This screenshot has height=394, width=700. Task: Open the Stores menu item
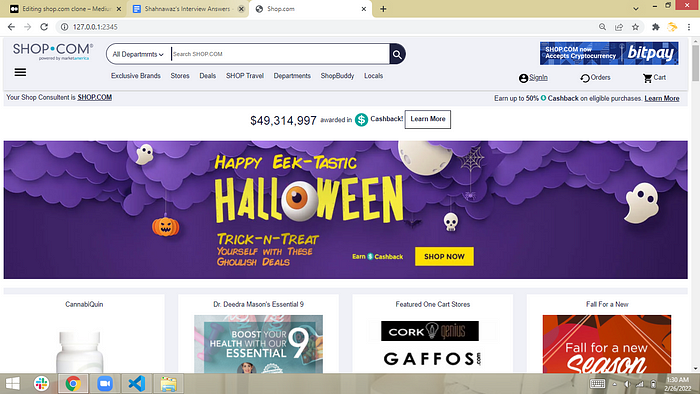pos(180,76)
